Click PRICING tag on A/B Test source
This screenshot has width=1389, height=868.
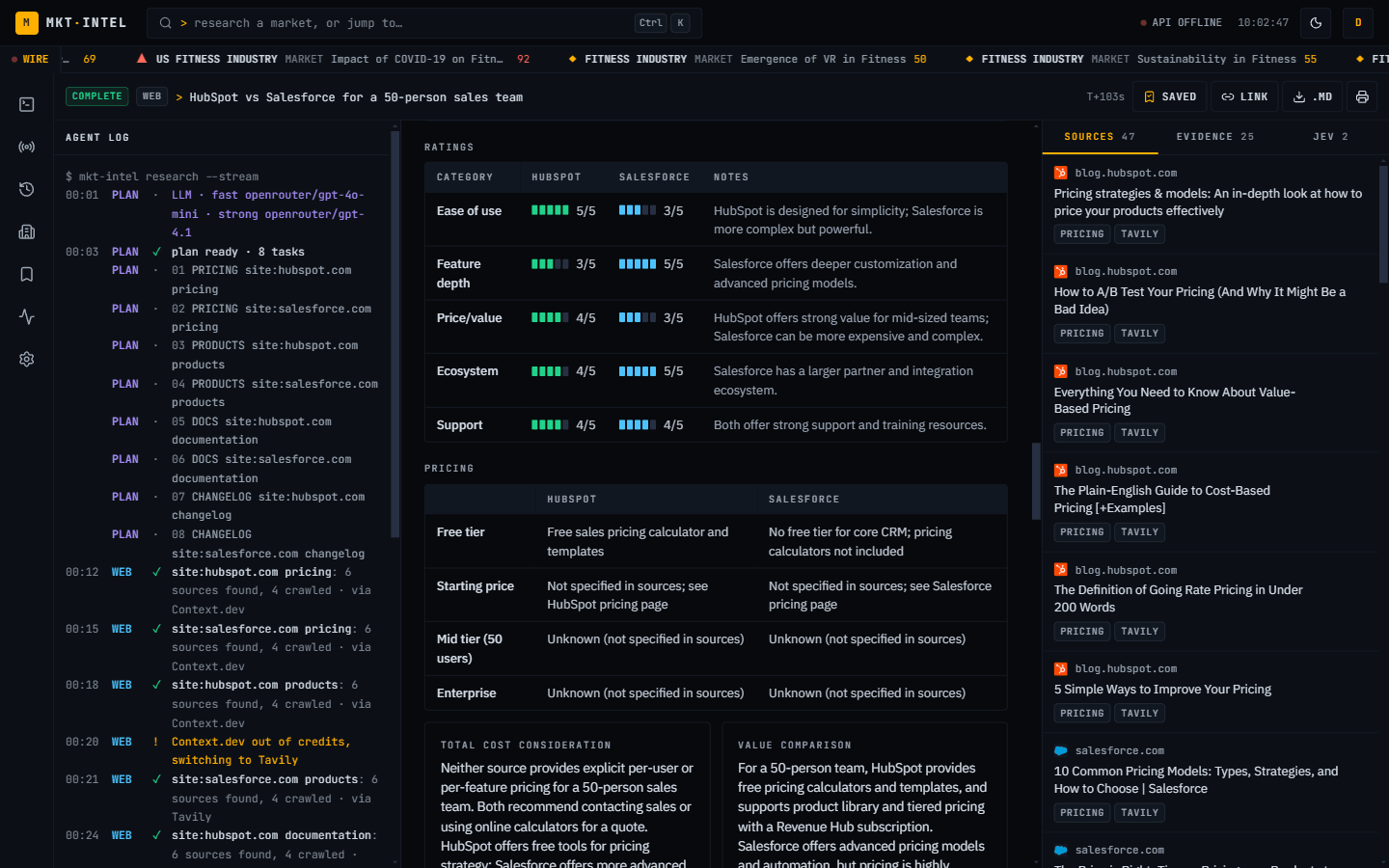(1082, 334)
